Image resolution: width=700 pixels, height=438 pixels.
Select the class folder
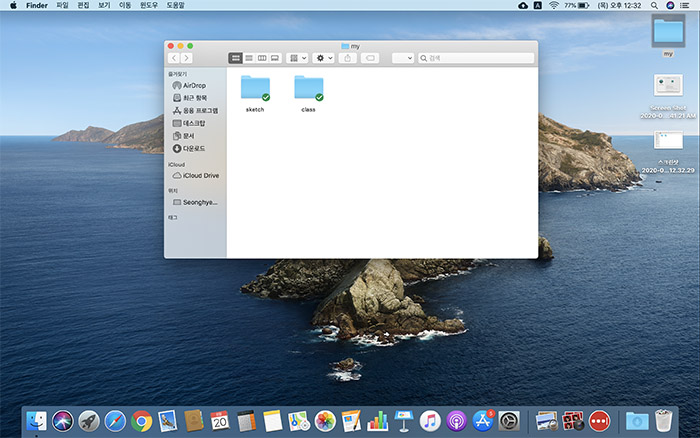click(x=308, y=93)
